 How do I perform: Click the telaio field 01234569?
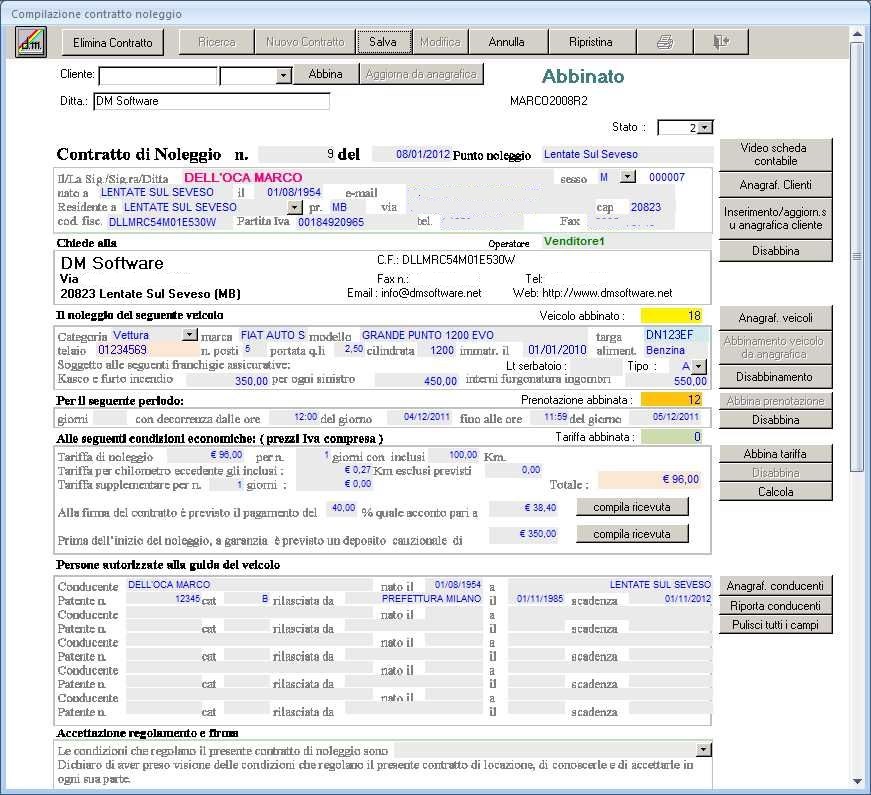[x=147, y=350]
